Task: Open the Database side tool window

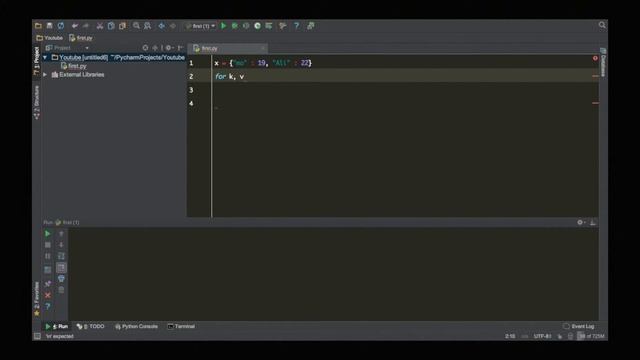Action: (x=603, y=62)
